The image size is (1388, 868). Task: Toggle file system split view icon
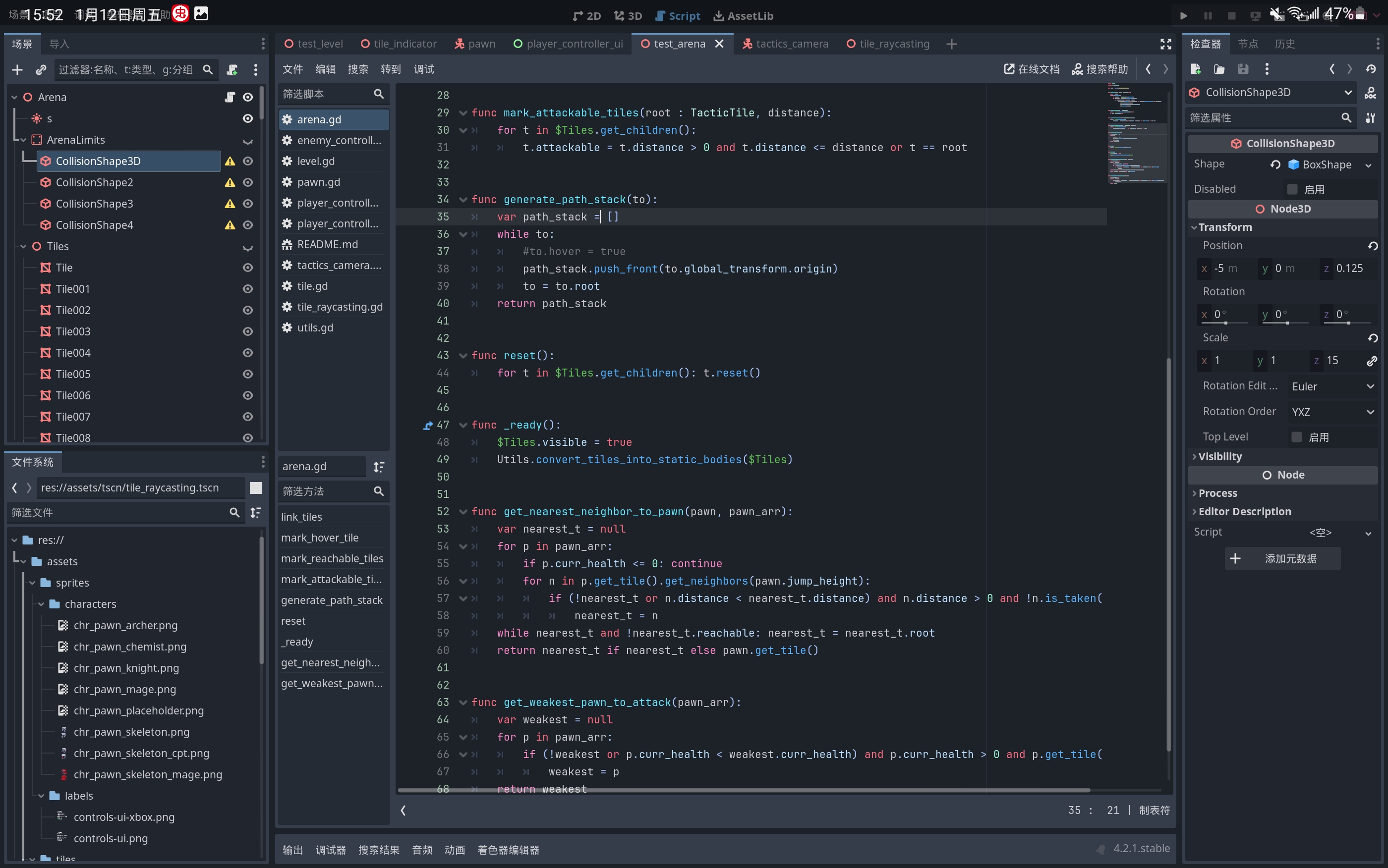pos(256,488)
